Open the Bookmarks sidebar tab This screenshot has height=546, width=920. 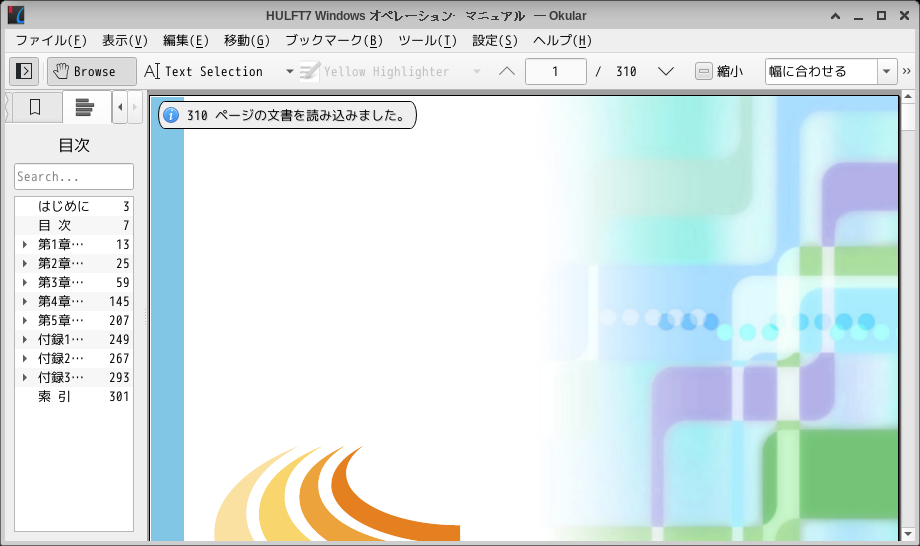click(35, 107)
